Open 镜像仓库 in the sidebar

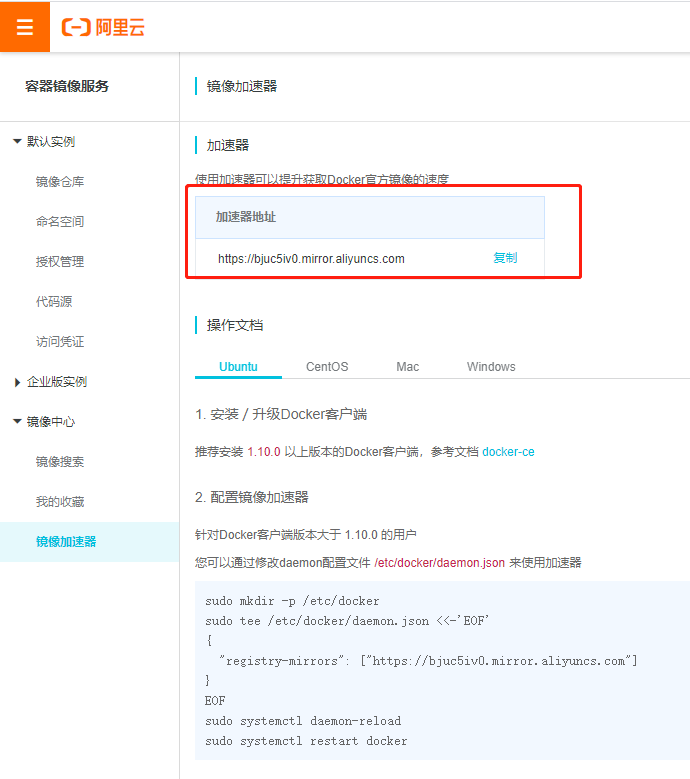pyautogui.click(x=60, y=182)
